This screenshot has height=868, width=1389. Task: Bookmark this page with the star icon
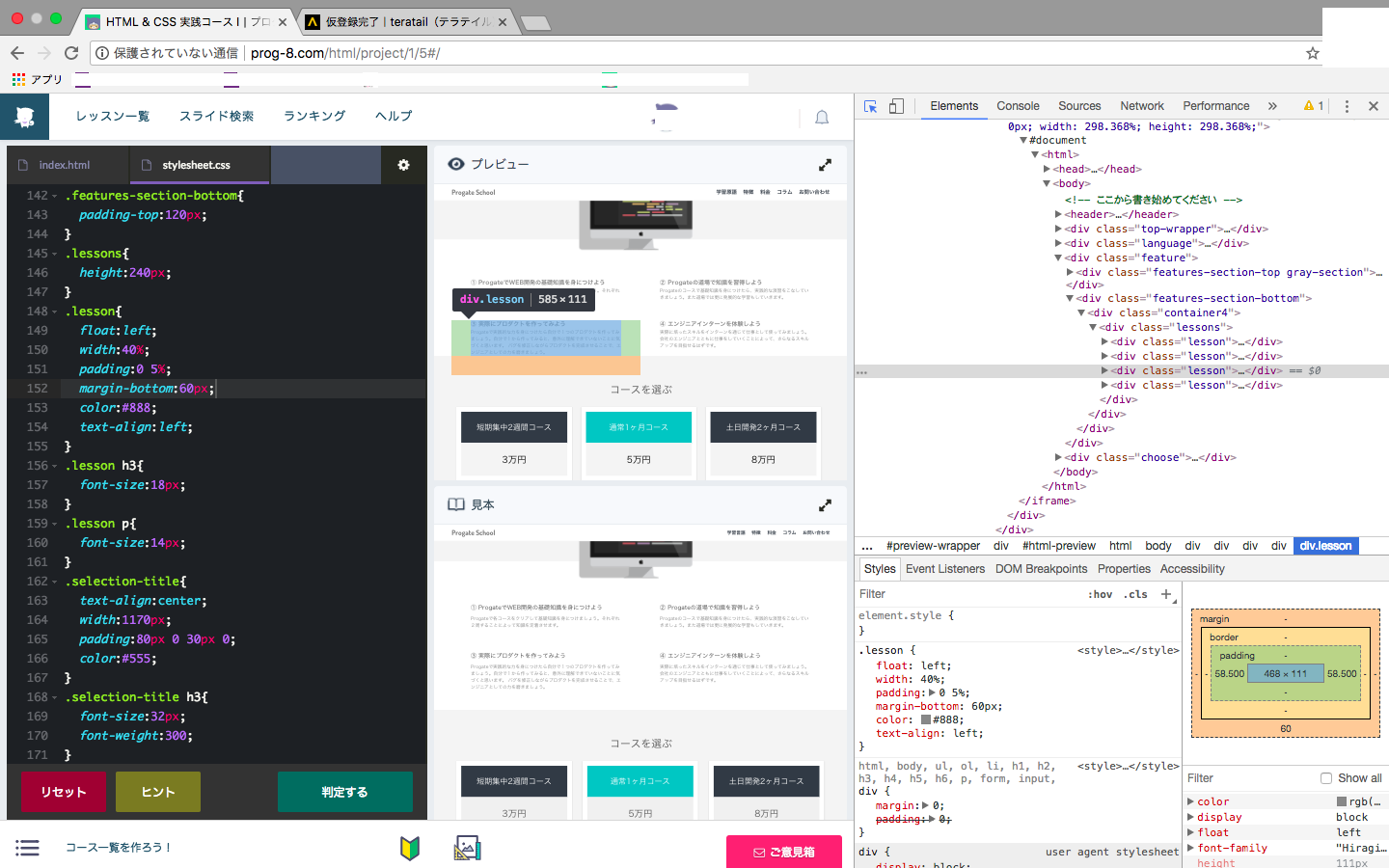(x=1312, y=53)
